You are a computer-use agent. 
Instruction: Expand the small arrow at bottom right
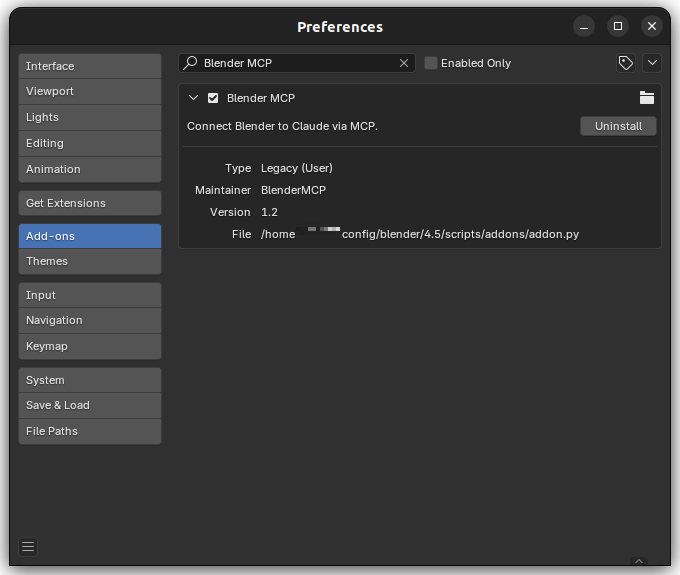coord(639,561)
